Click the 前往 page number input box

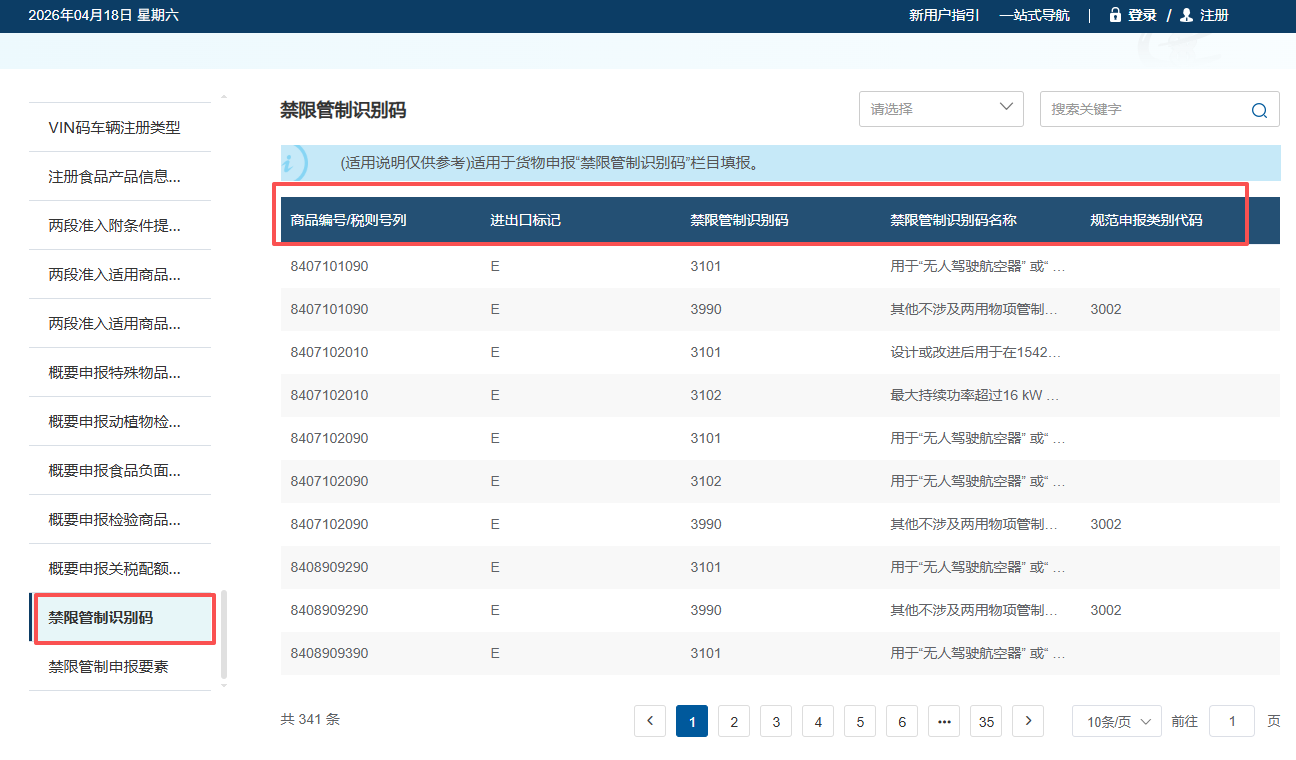click(1232, 720)
